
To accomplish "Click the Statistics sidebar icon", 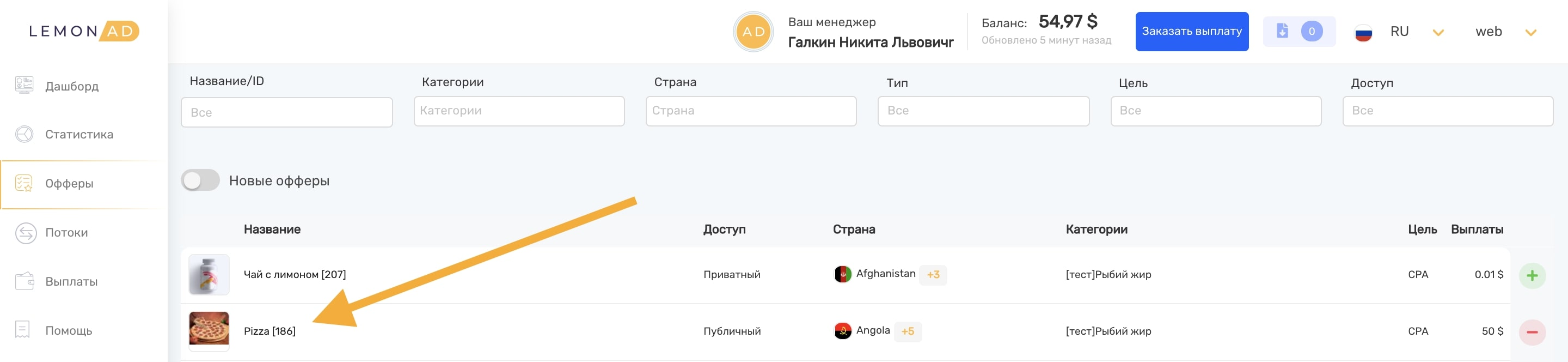I will click(x=24, y=134).
